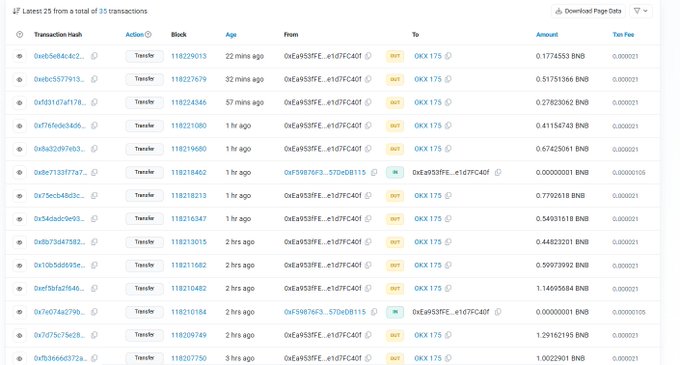The image size is (680, 365).
Task: Copy To address in block 118210184 row
Action: tap(498, 312)
